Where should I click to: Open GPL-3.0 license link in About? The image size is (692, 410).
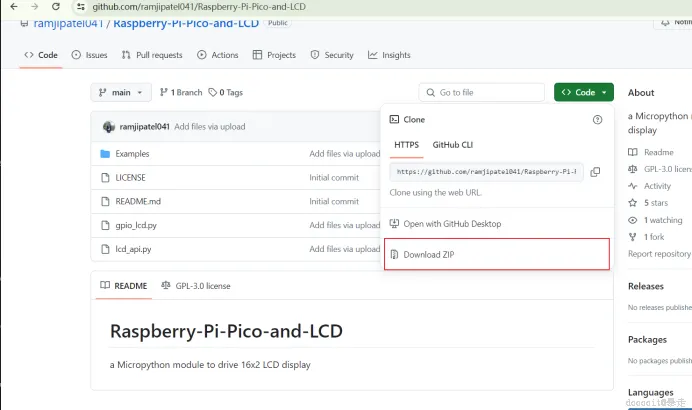point(660,169)
